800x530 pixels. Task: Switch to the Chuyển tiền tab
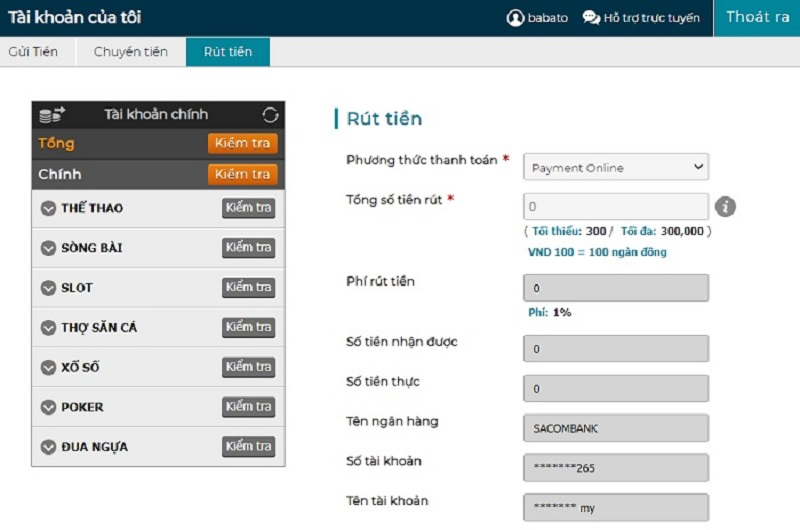tap(131, 52)
